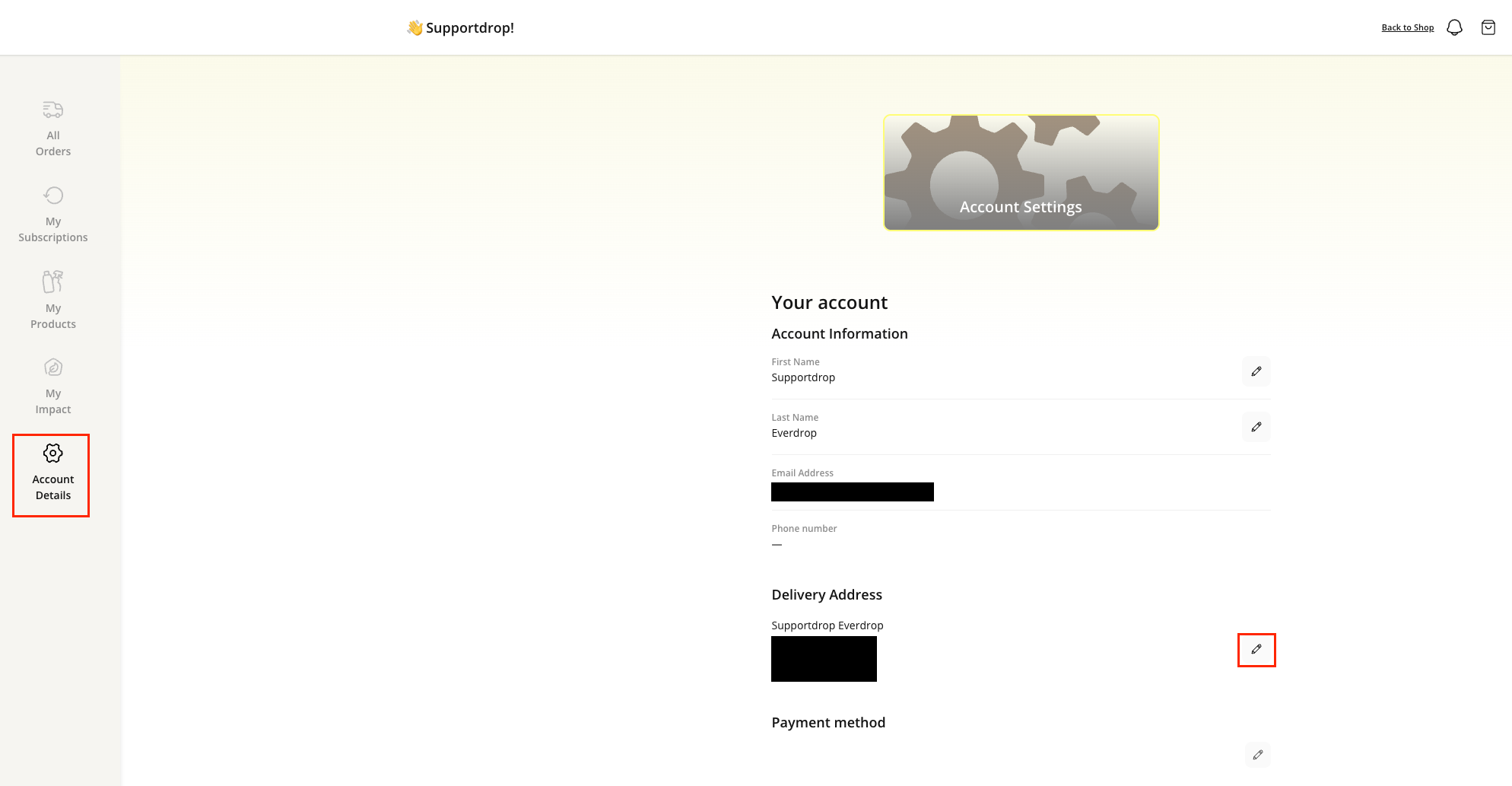Click the My Subscriptions refresh icon
The width and height of the screenshot is (1512, 786).
click(53, 196)
